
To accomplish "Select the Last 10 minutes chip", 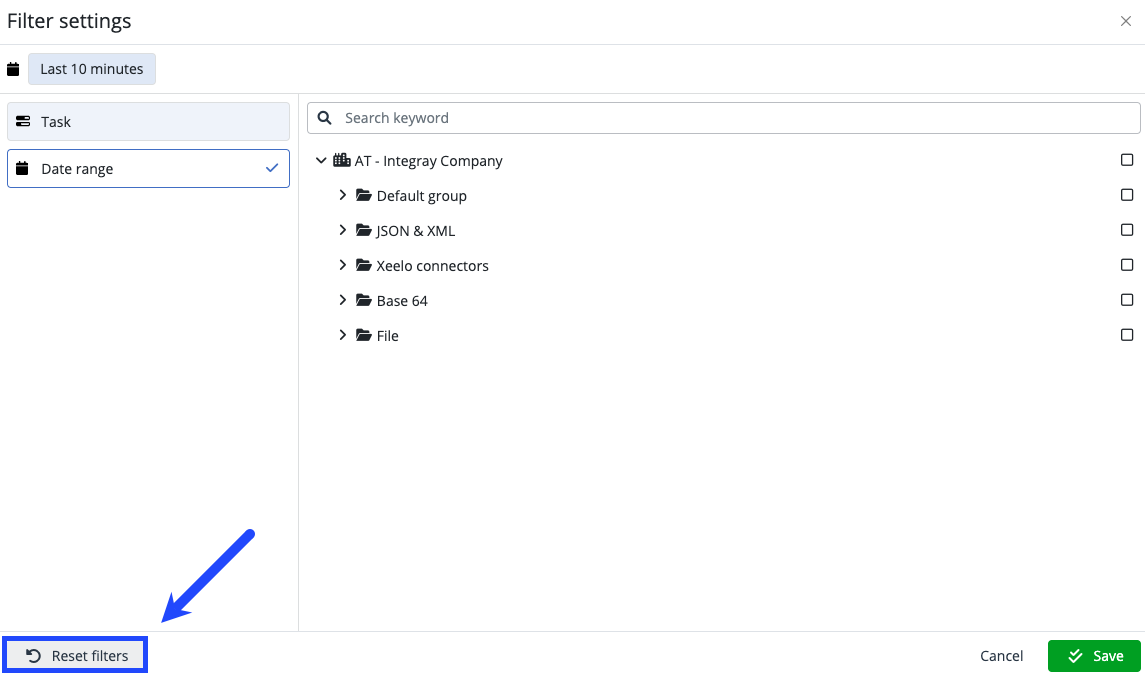I will pyautogui.click(x=92, y=68).
